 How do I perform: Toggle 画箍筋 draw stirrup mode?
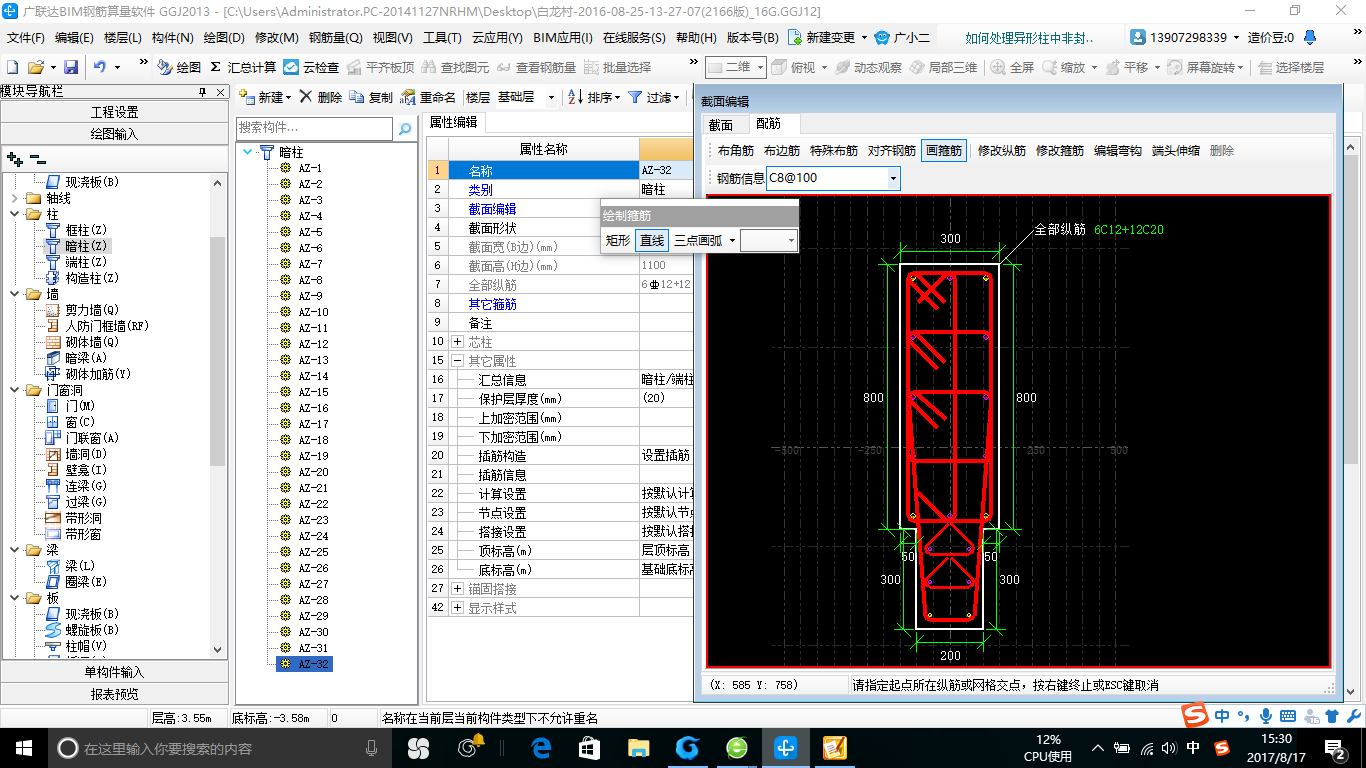pos(944,151)
